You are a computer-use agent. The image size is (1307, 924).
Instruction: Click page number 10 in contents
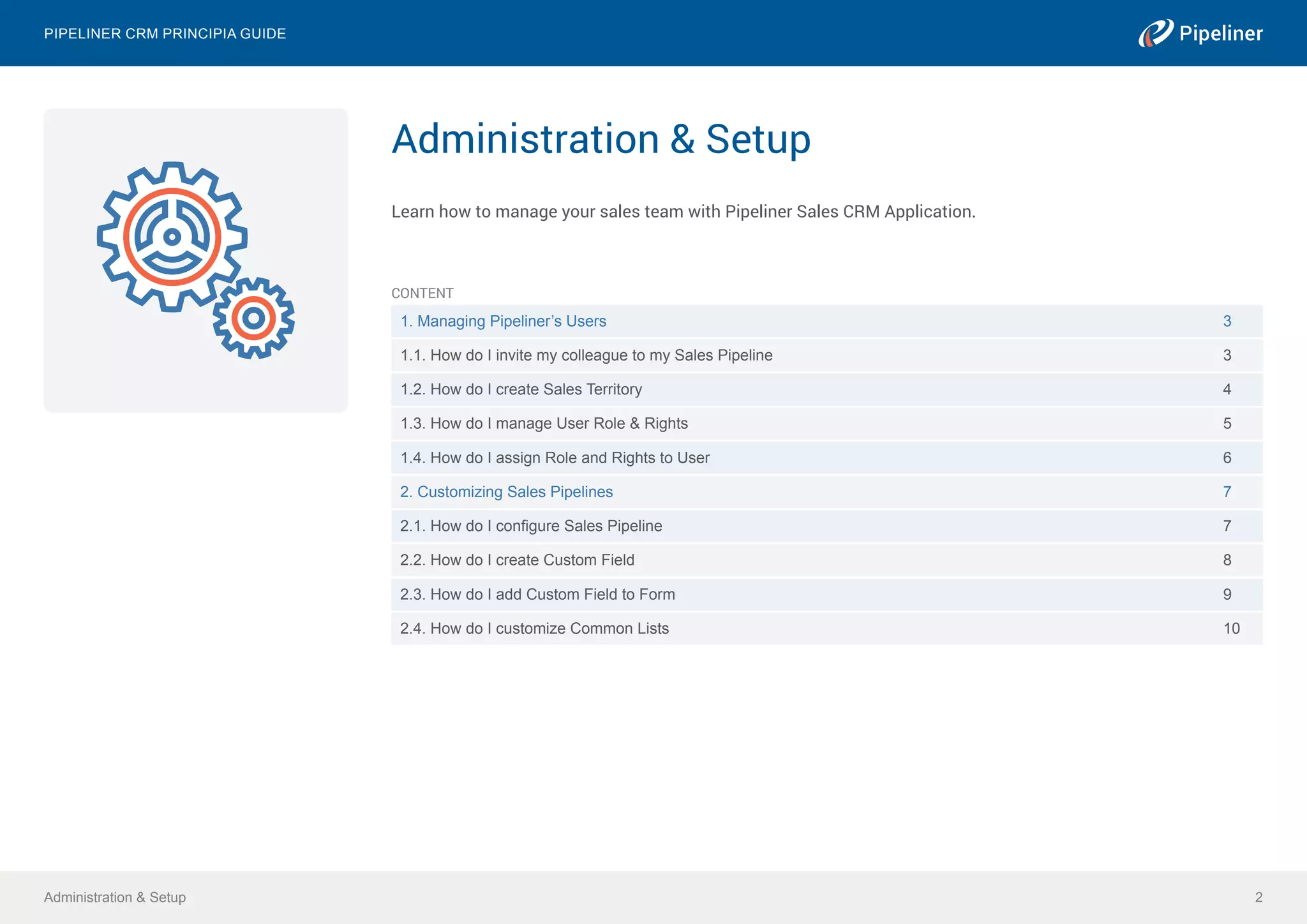pos(1231,629)
